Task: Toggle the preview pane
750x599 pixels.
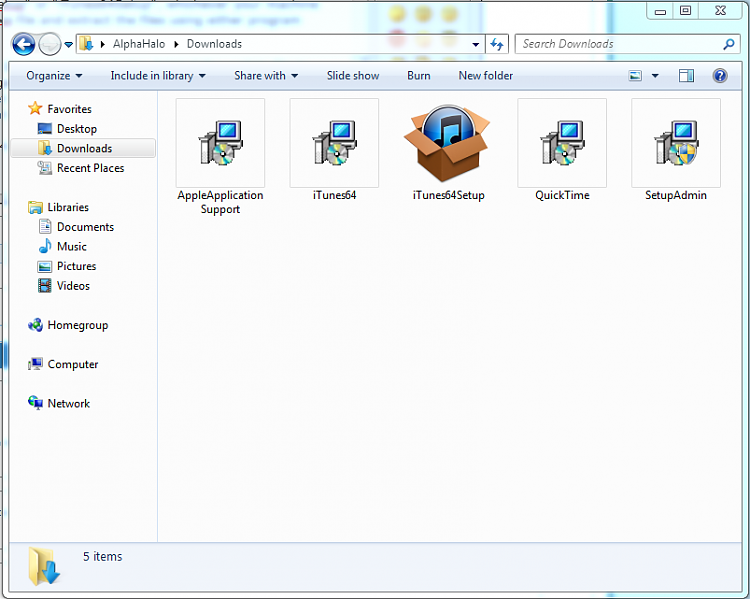Action: pos(686,76)
